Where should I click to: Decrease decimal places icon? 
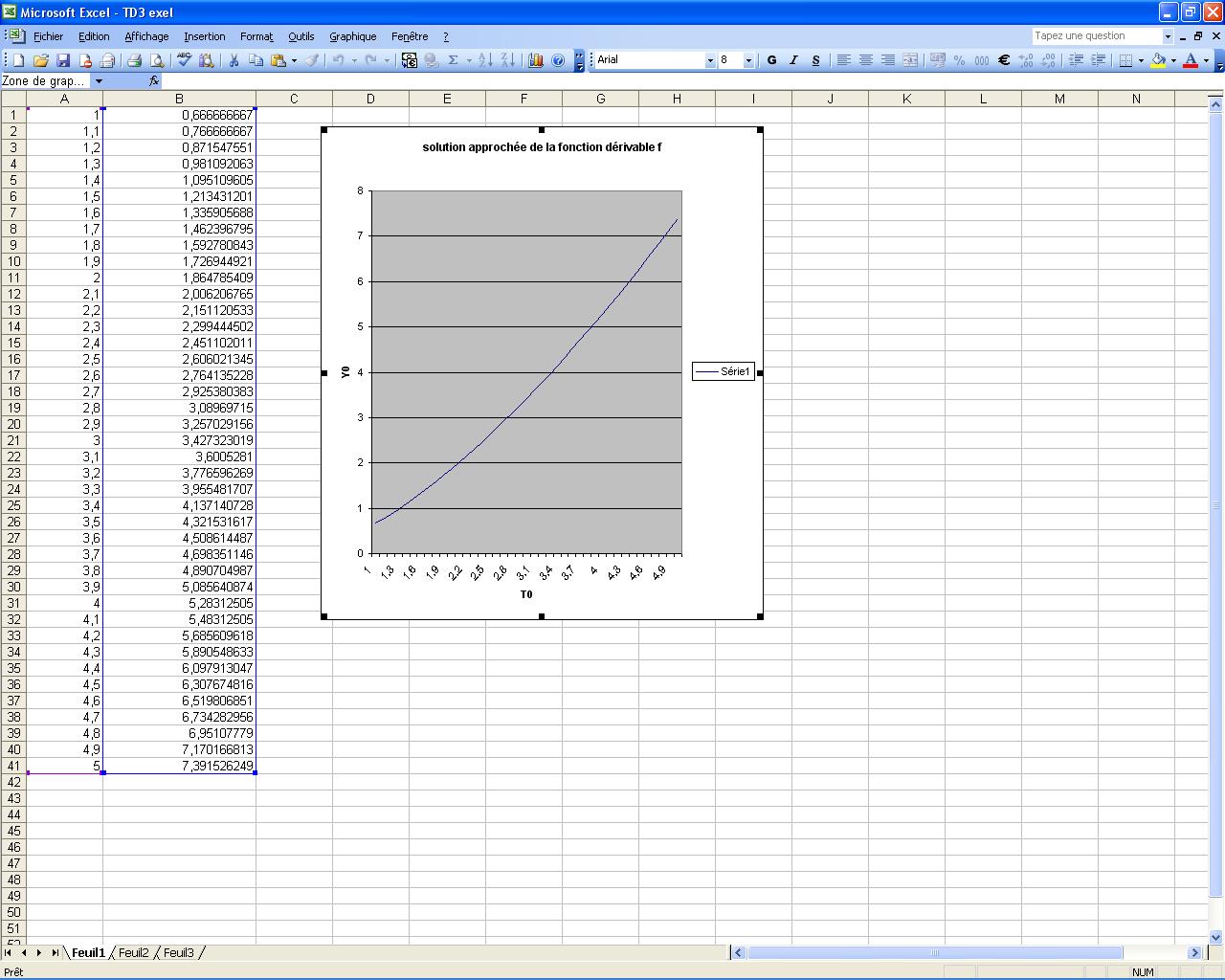1048,60
